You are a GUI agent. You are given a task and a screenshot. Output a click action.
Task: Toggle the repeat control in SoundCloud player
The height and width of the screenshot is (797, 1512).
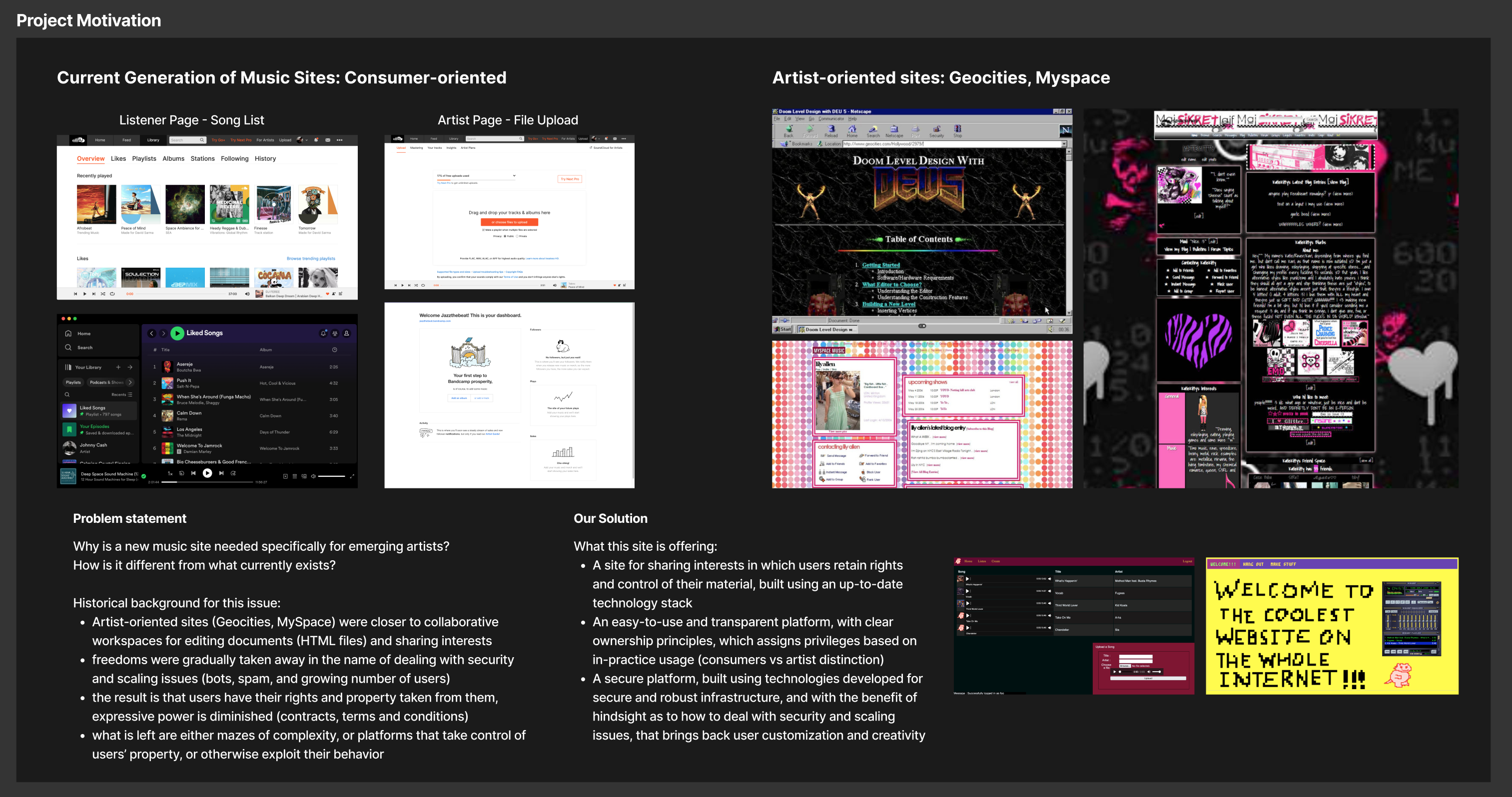coord(112,294)
